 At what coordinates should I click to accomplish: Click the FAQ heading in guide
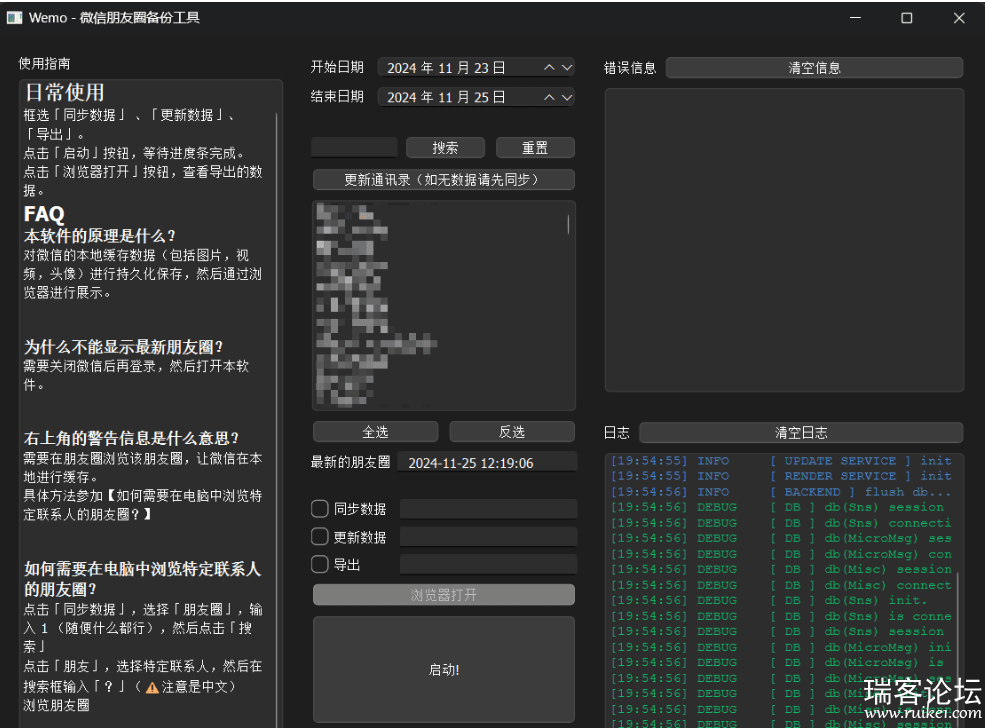coord(44,214)
